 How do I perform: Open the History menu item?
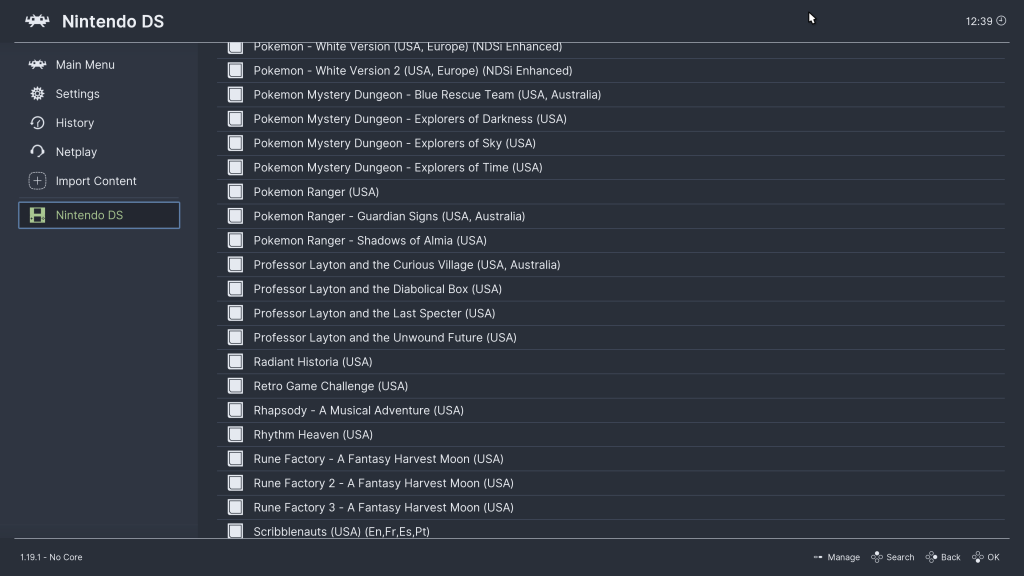click(75, 123)
